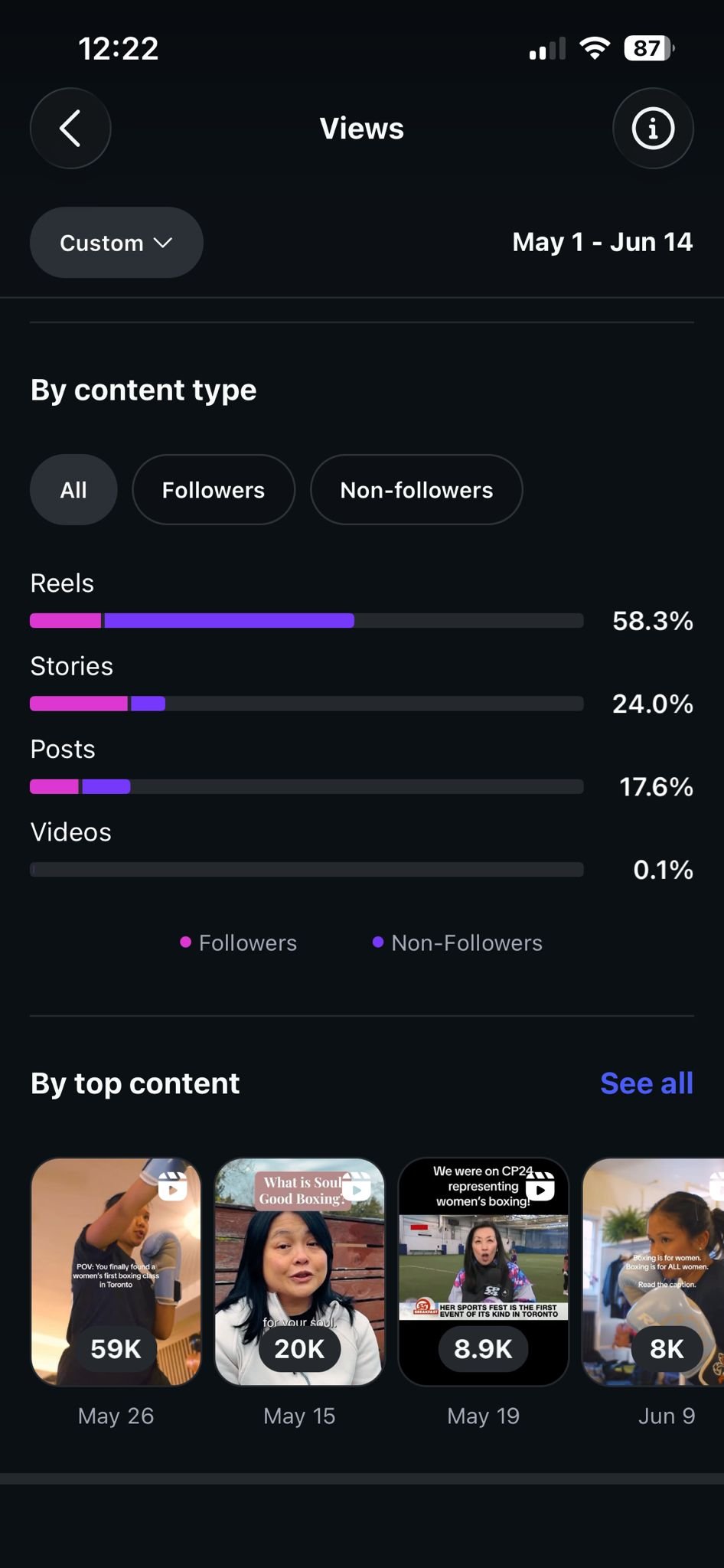Screen dimensions: 724x1568
Task: Tap reel icon on May 26 thumbnail
Action: tap(173, 1186)
